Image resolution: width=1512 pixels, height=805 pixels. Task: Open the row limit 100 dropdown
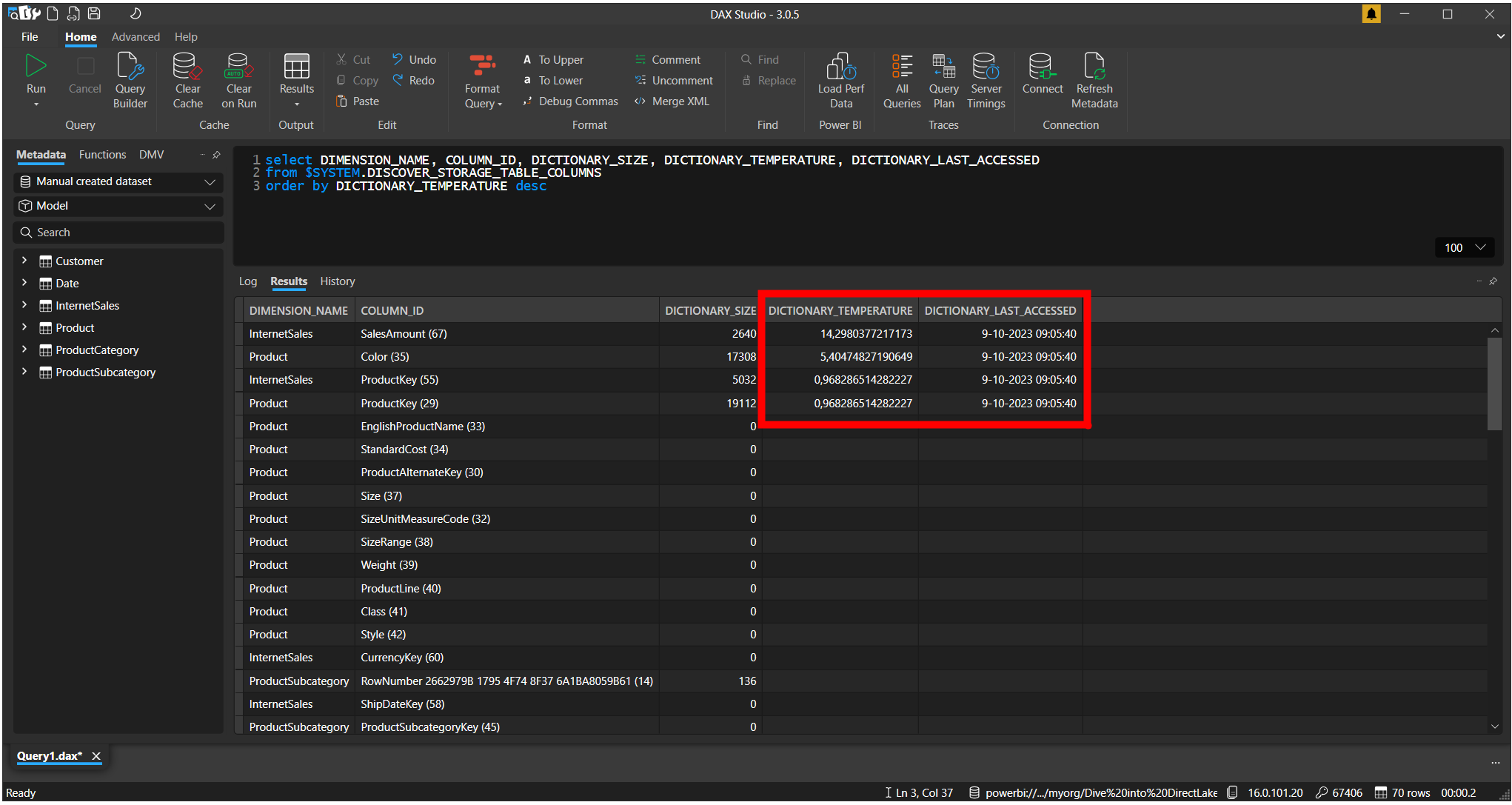point(1480,247)
